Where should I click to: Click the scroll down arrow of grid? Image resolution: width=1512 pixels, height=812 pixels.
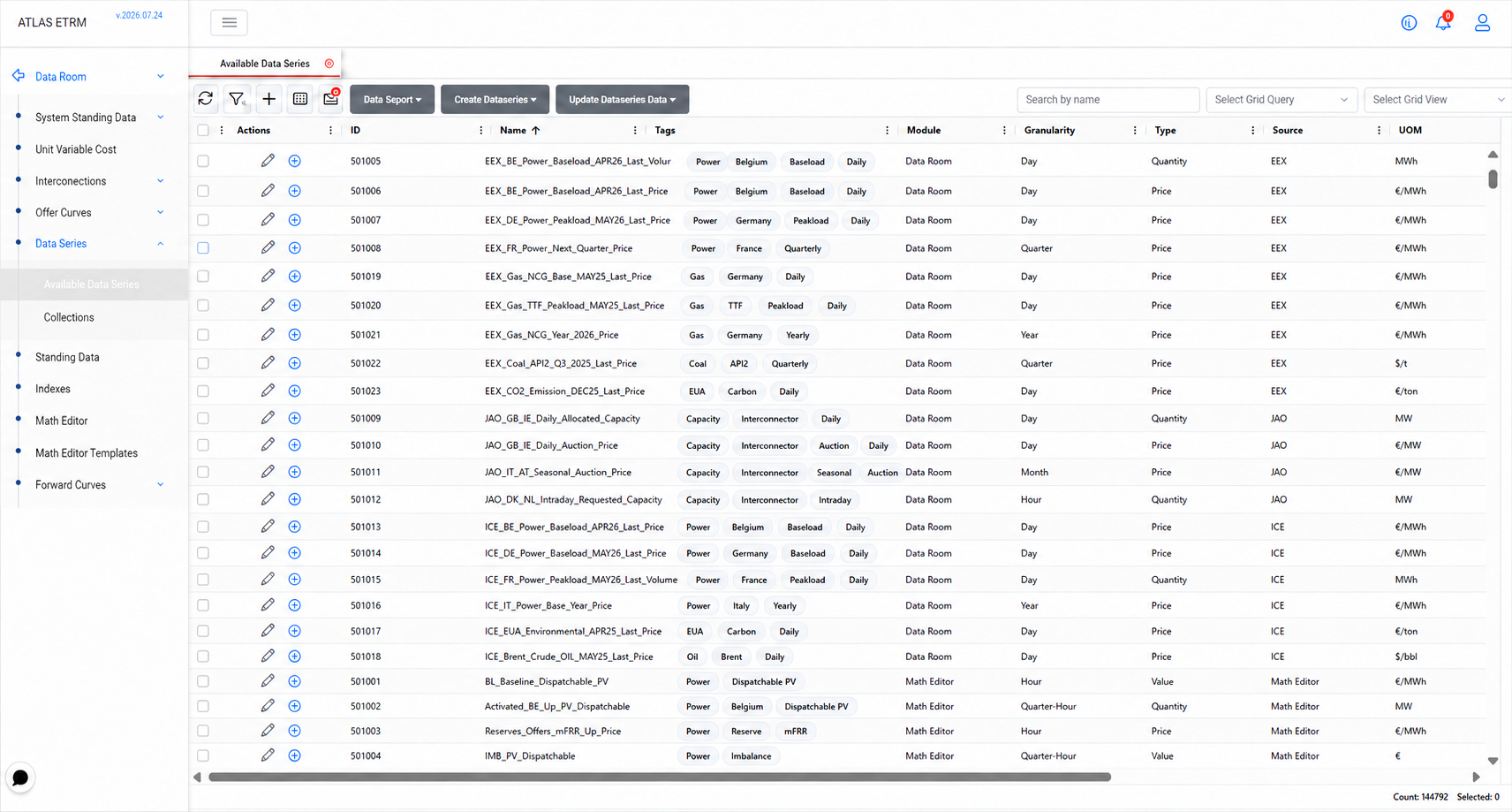point(1493,761)
